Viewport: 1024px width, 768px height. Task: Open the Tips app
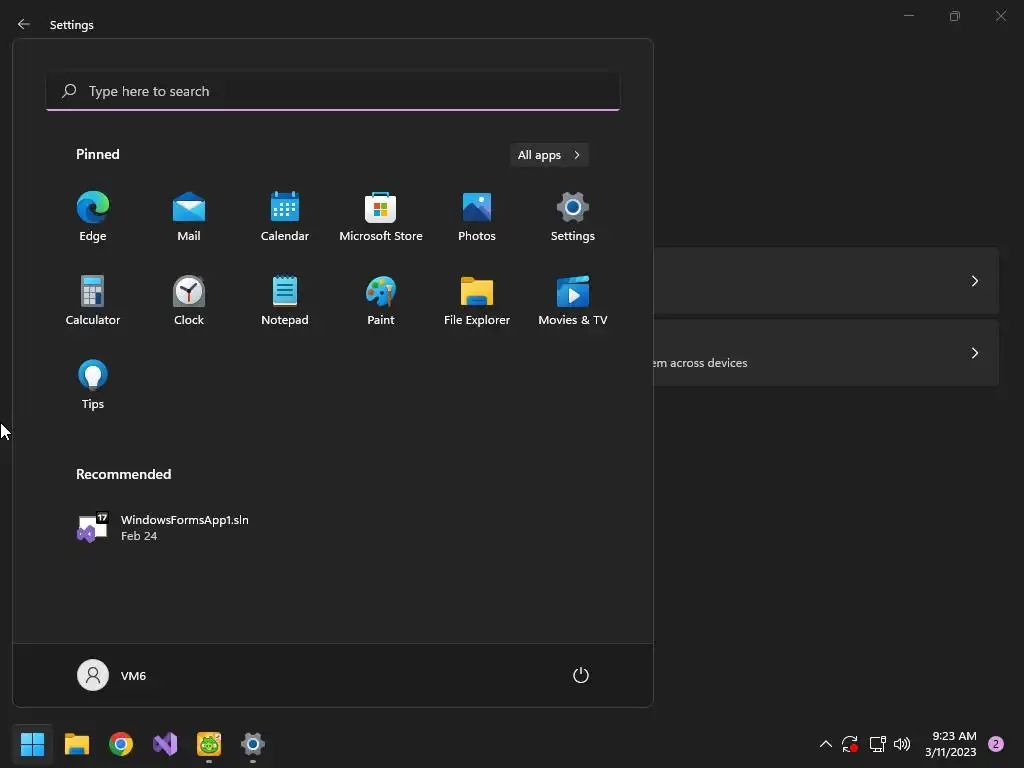coord(93,385)
